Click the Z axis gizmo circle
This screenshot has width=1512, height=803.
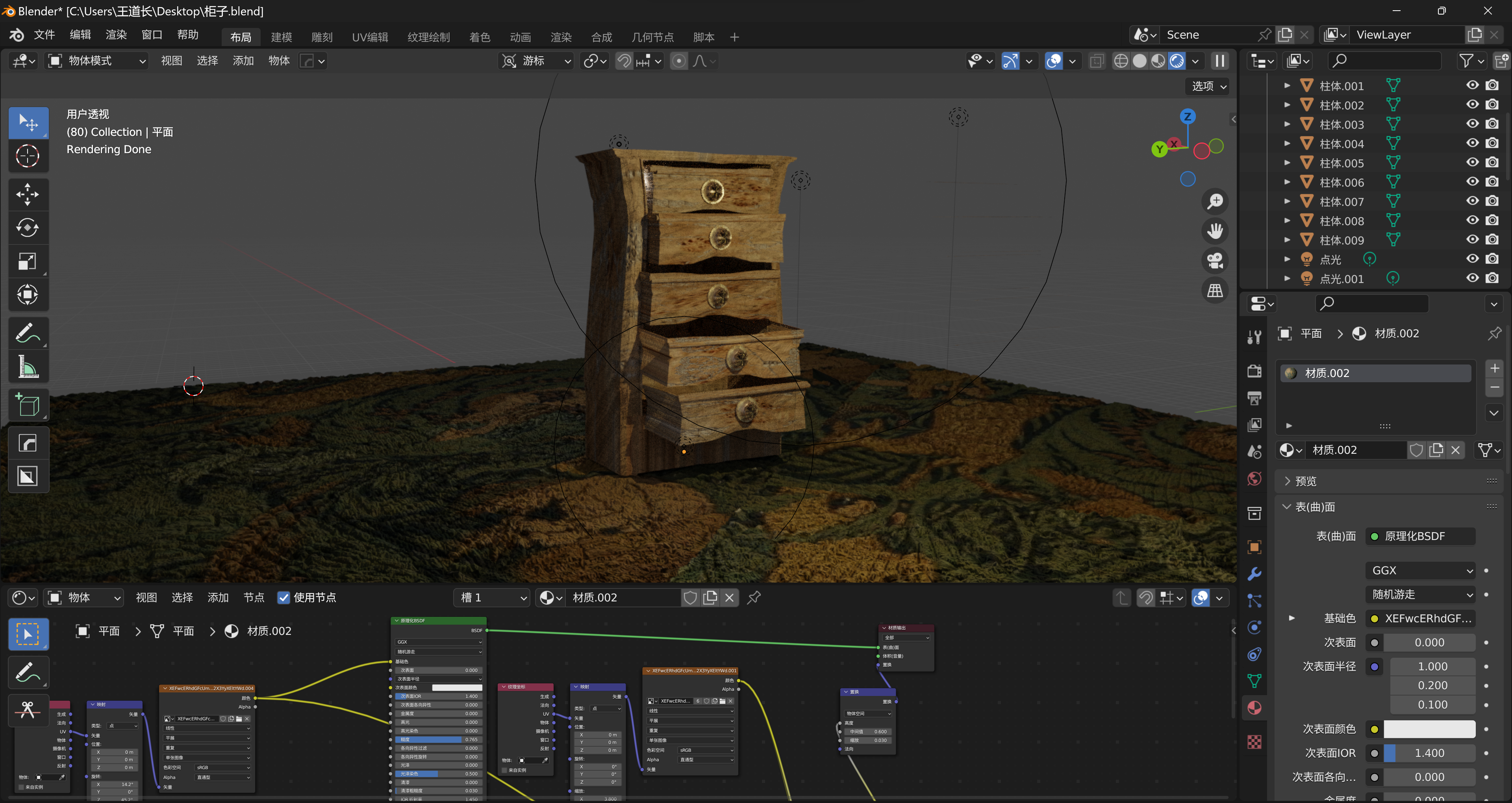[x=1188, y=116]
